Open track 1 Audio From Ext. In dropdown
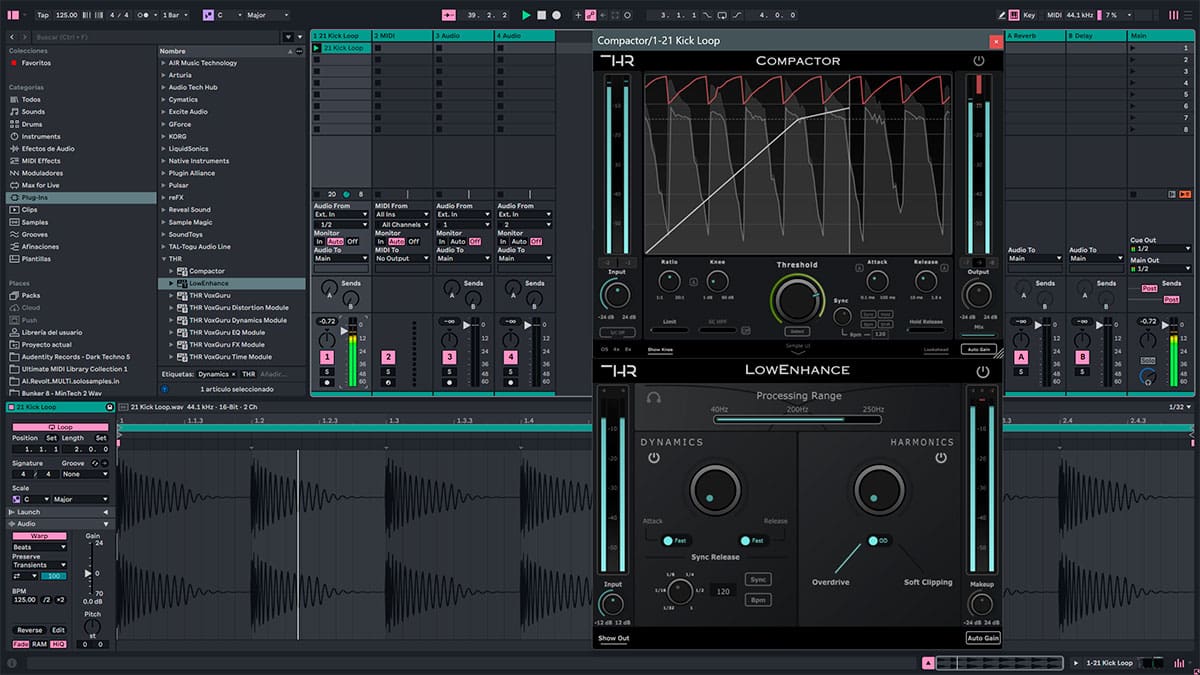This screenshot has width=1200, height=675. tap(340, 214)
